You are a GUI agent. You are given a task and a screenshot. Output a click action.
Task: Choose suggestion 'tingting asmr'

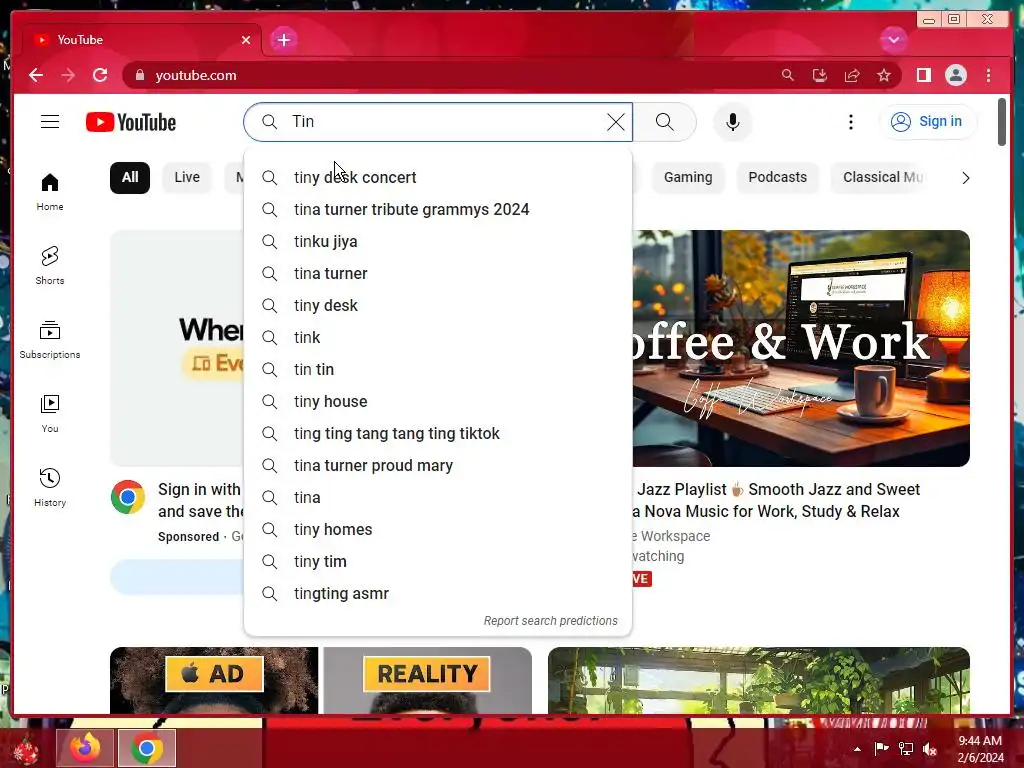(x=438, y=593)
